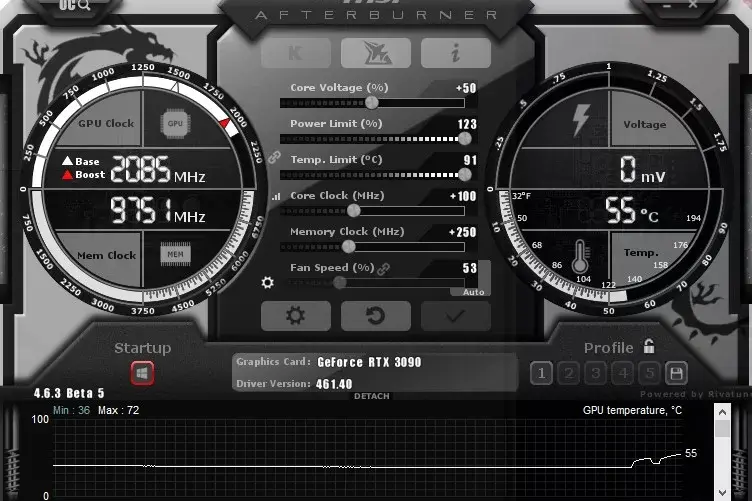
Task: Toggle link icon between power and temp limit
Action: (274, 157)
